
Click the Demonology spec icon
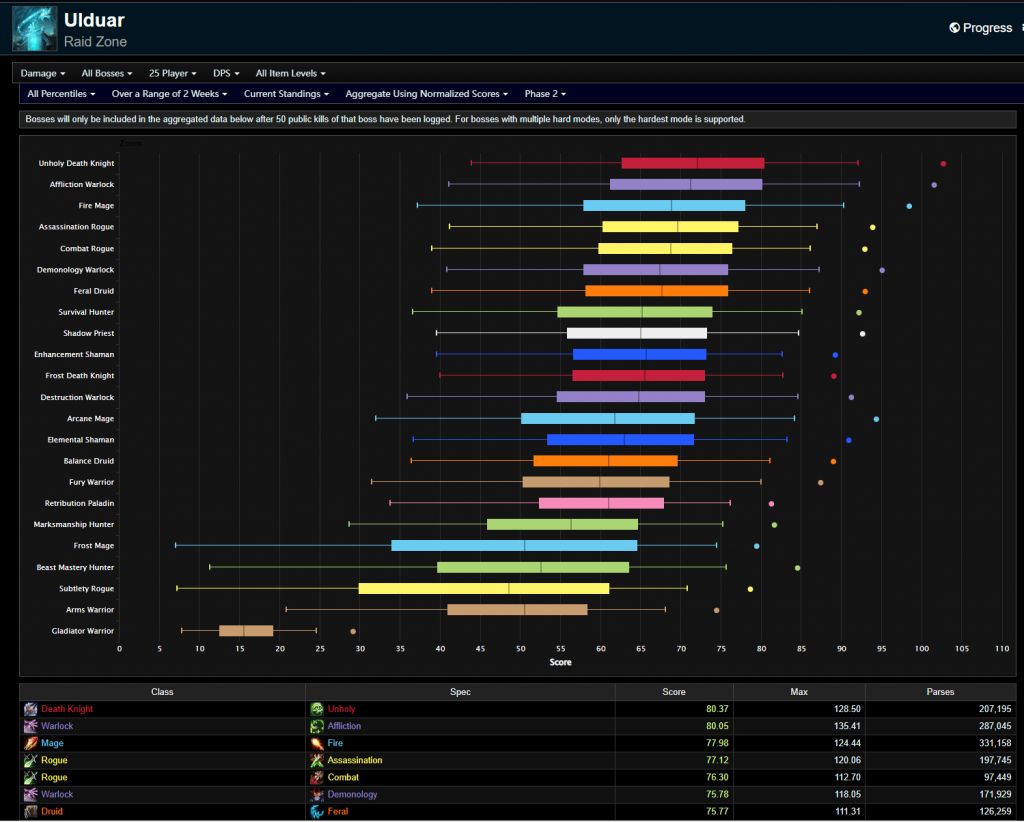pos(317,794)
